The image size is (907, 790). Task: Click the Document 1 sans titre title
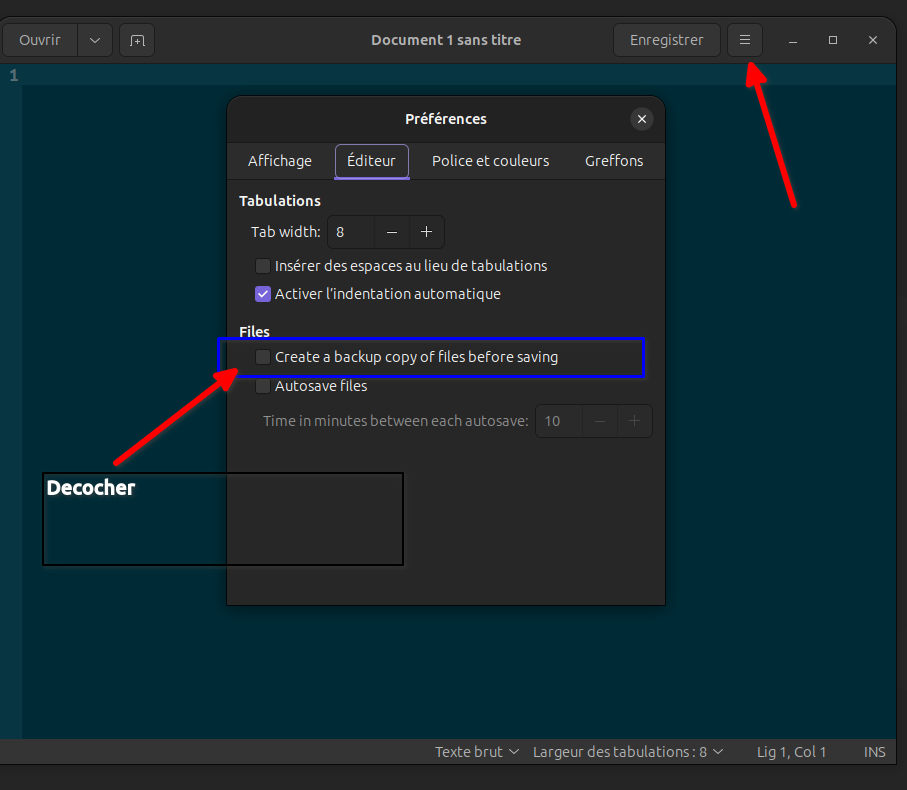click(x=446, y=40)
